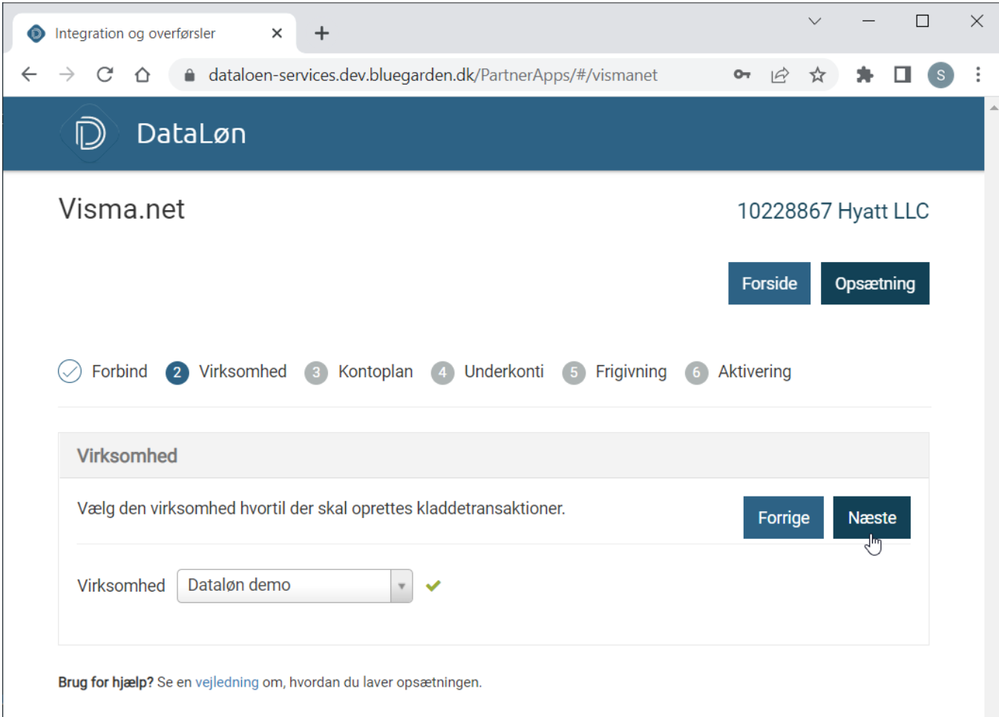Open saved passwords key icon
The image size is (999, 717).
coord(742,75)
